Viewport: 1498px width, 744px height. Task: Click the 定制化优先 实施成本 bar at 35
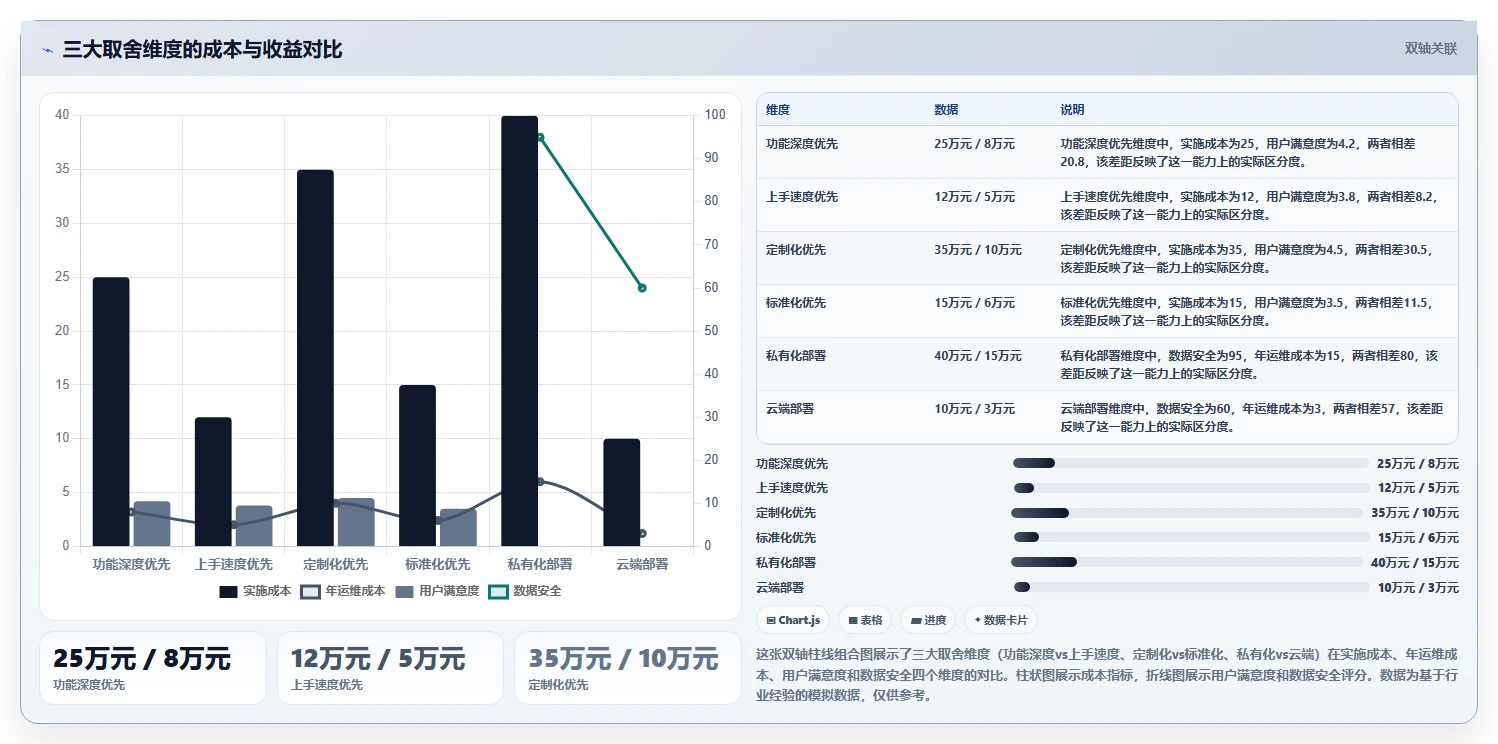[315, 358]
